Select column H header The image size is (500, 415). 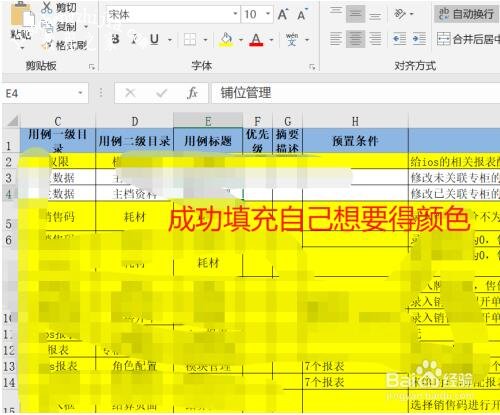pos(355,121)
